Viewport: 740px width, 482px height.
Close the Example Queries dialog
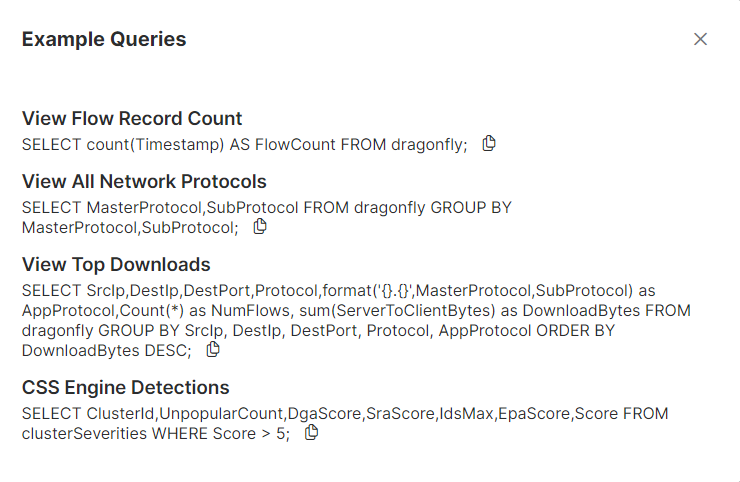700,39
